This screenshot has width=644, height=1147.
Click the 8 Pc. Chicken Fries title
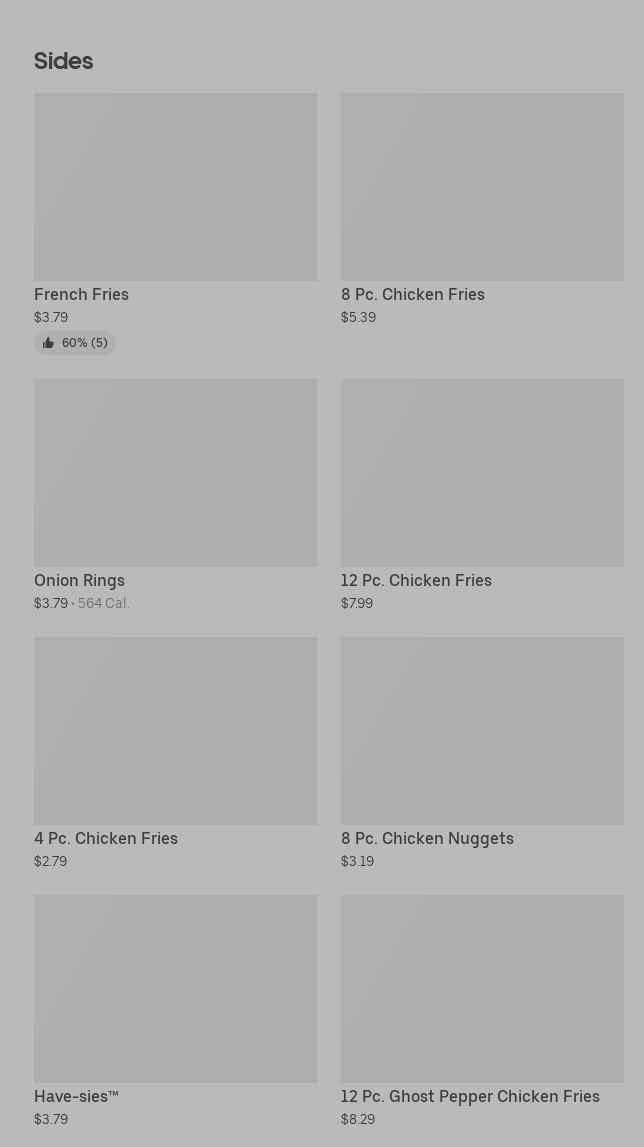tap(413, 294)
